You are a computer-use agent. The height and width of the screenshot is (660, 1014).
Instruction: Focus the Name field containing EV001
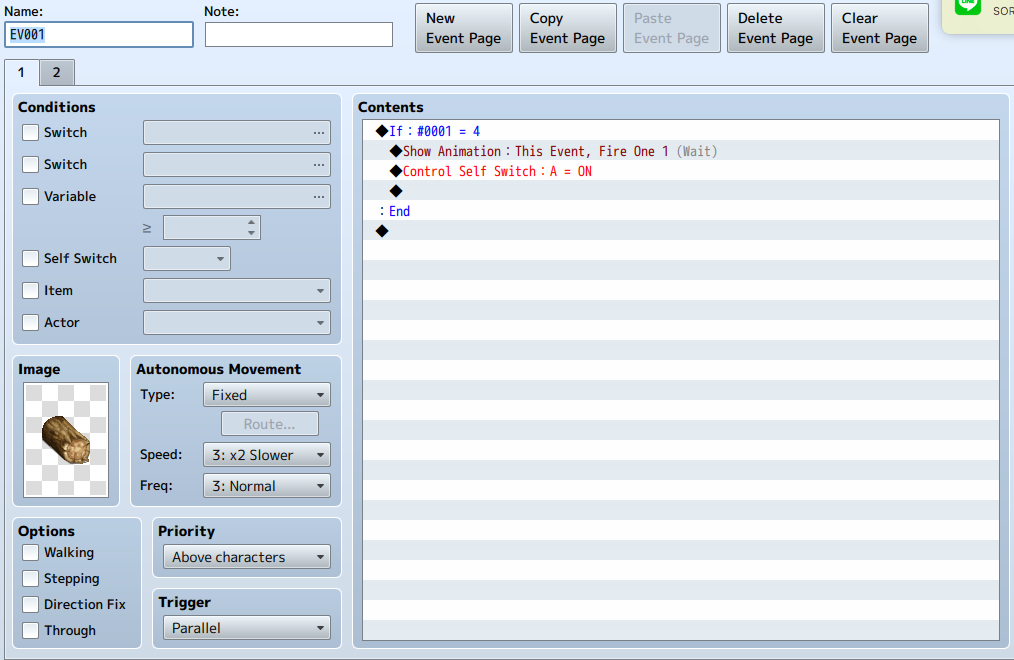pyautogui.click(x=99, y=35)
